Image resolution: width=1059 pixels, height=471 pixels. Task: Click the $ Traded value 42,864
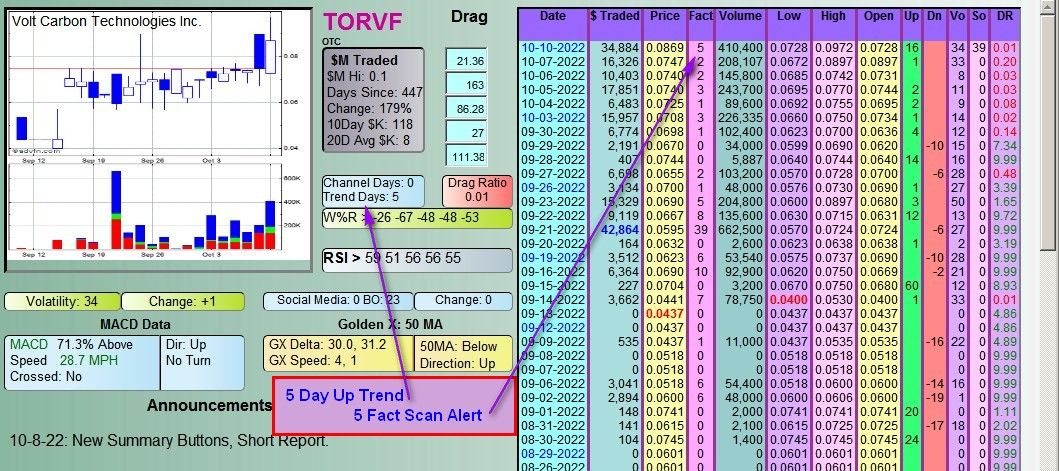click(619, 229)
